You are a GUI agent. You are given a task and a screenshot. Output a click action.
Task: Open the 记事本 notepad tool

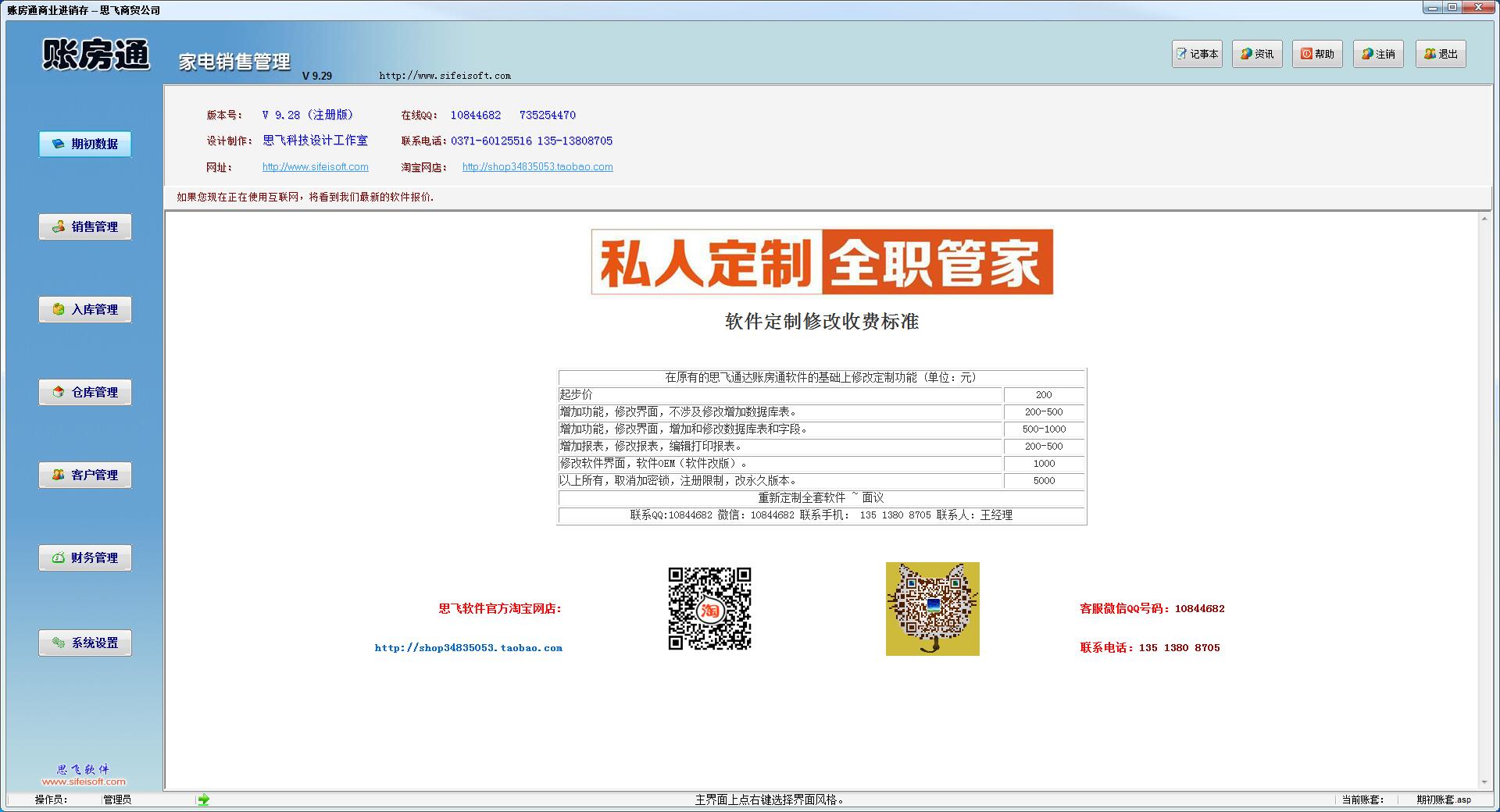(1197, 54)
